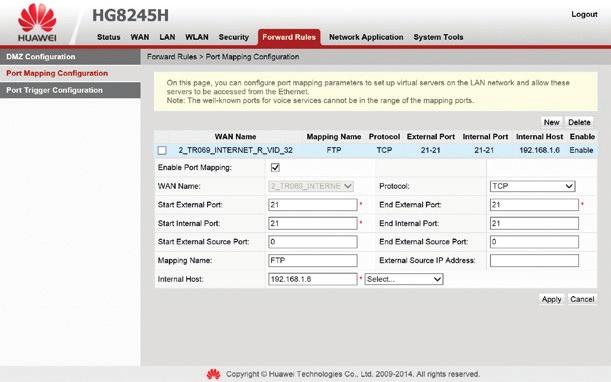Click the small Huawei logo in the footer
The height and width of the screenshot is (382, 611).
213,374
